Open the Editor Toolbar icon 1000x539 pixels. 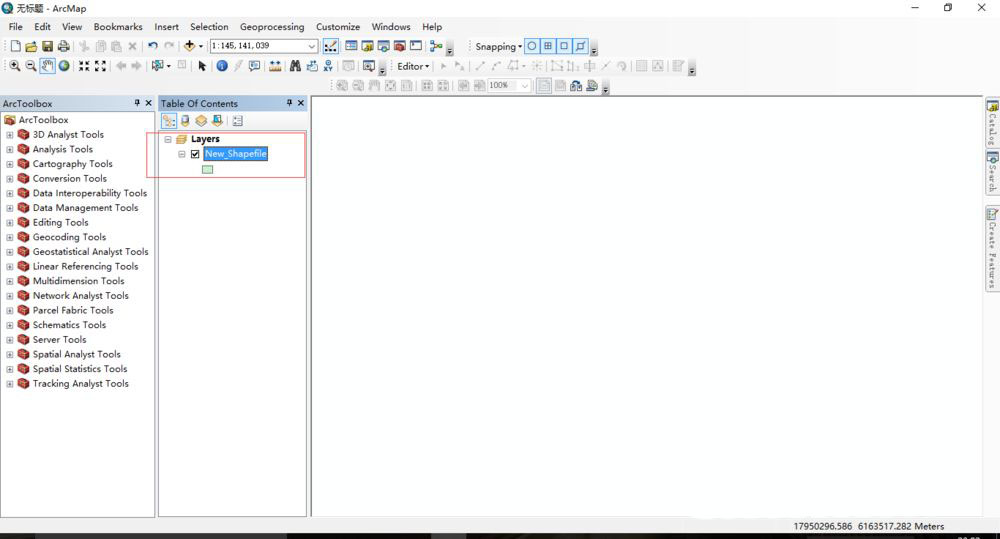pos(330,46)
